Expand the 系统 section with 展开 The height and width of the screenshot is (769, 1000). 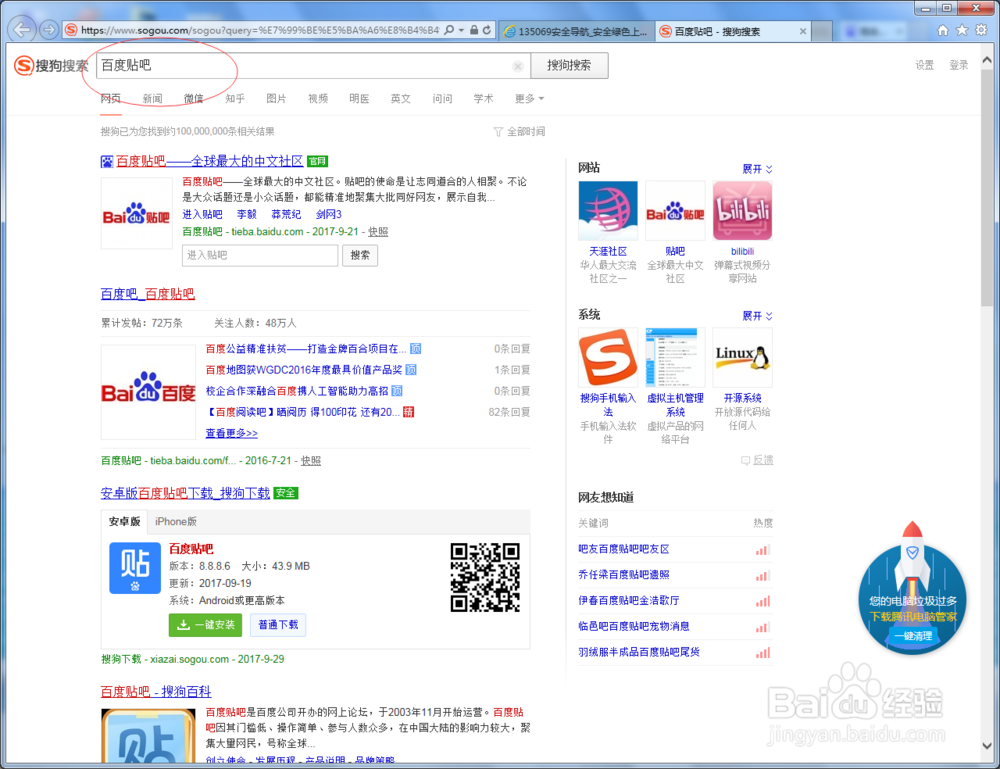pos(757,316)
